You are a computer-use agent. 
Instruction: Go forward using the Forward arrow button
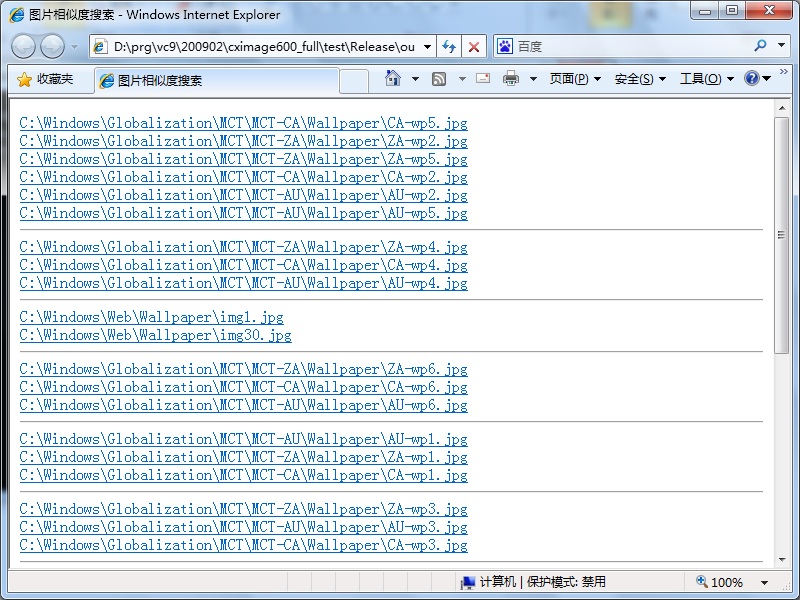53,47
